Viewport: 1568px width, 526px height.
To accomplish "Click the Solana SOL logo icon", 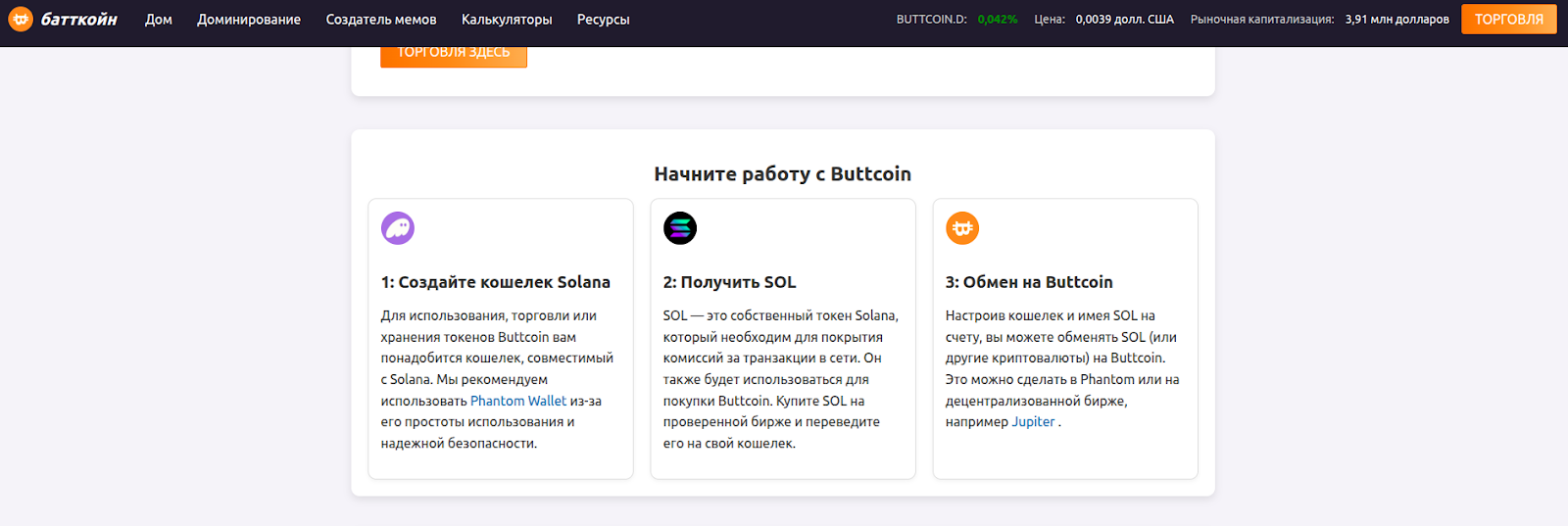I will click(680, 228).
